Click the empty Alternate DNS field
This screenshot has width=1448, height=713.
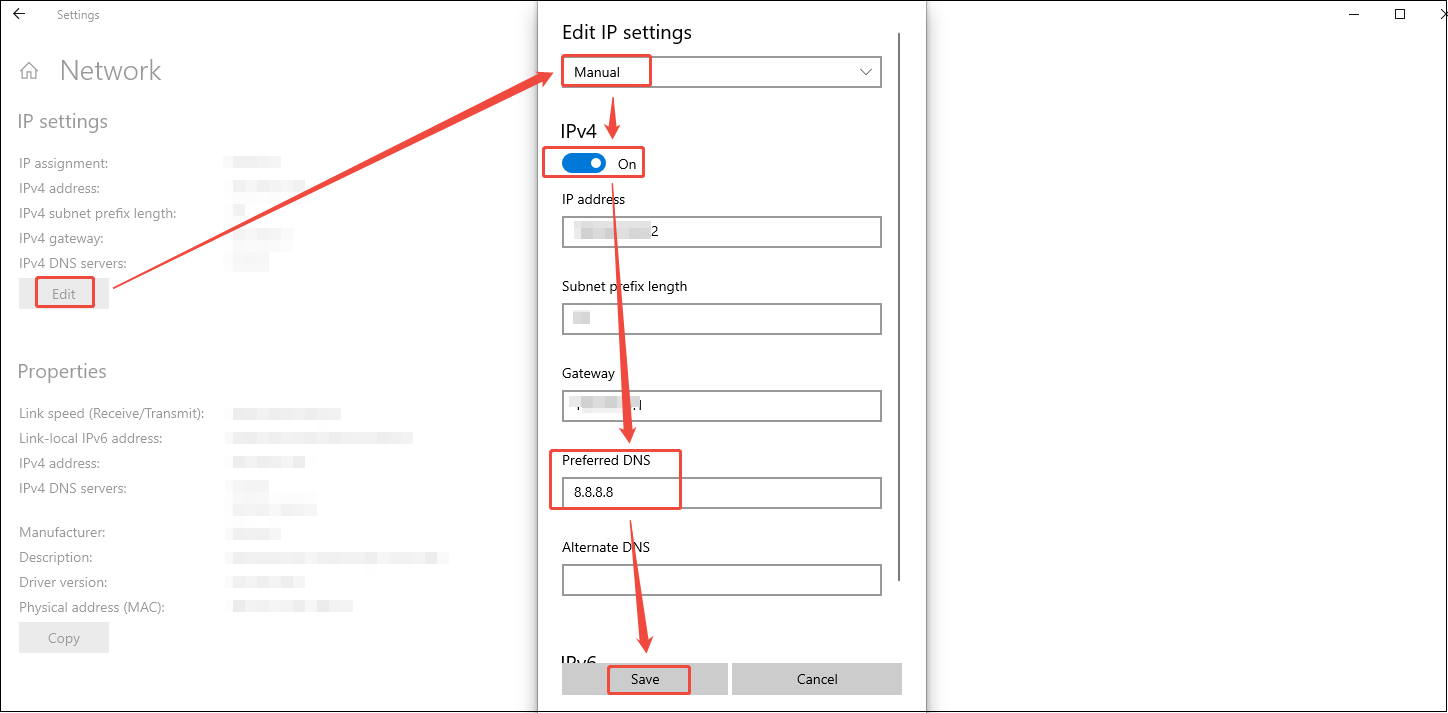click(720, 579)
